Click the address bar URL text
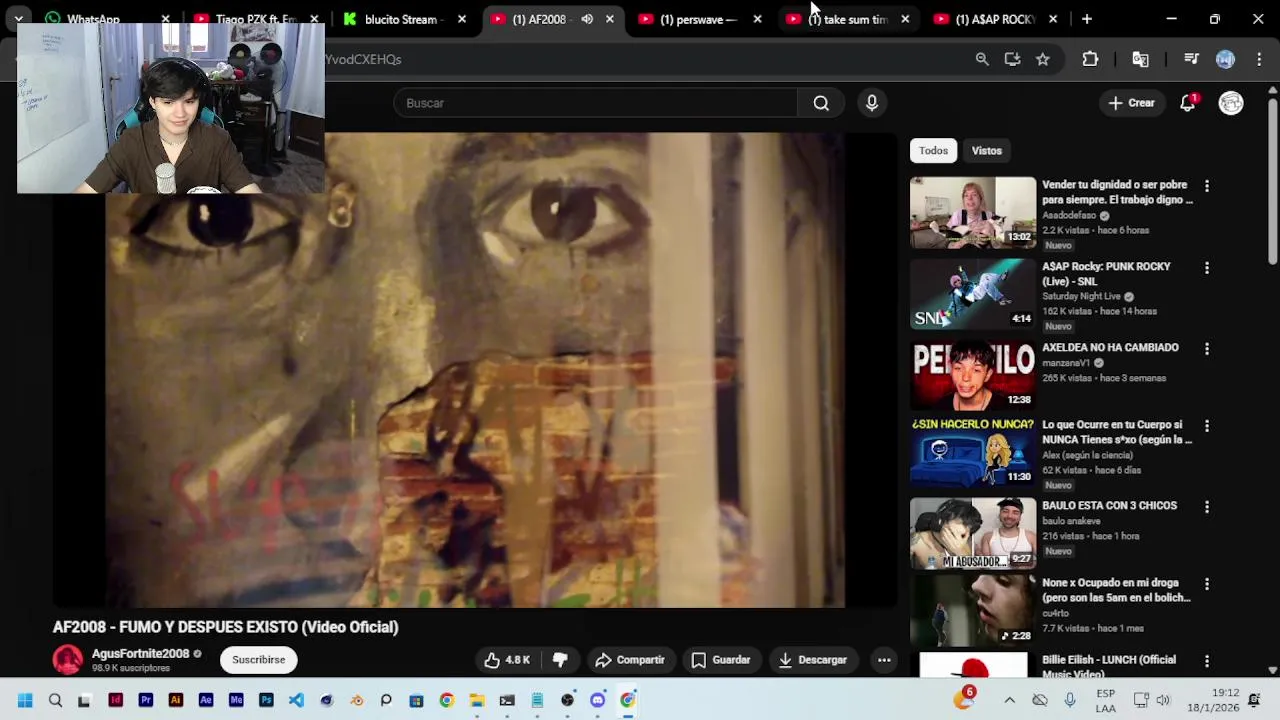This screenshot has width=1280, height=720. tap(363, 59)
